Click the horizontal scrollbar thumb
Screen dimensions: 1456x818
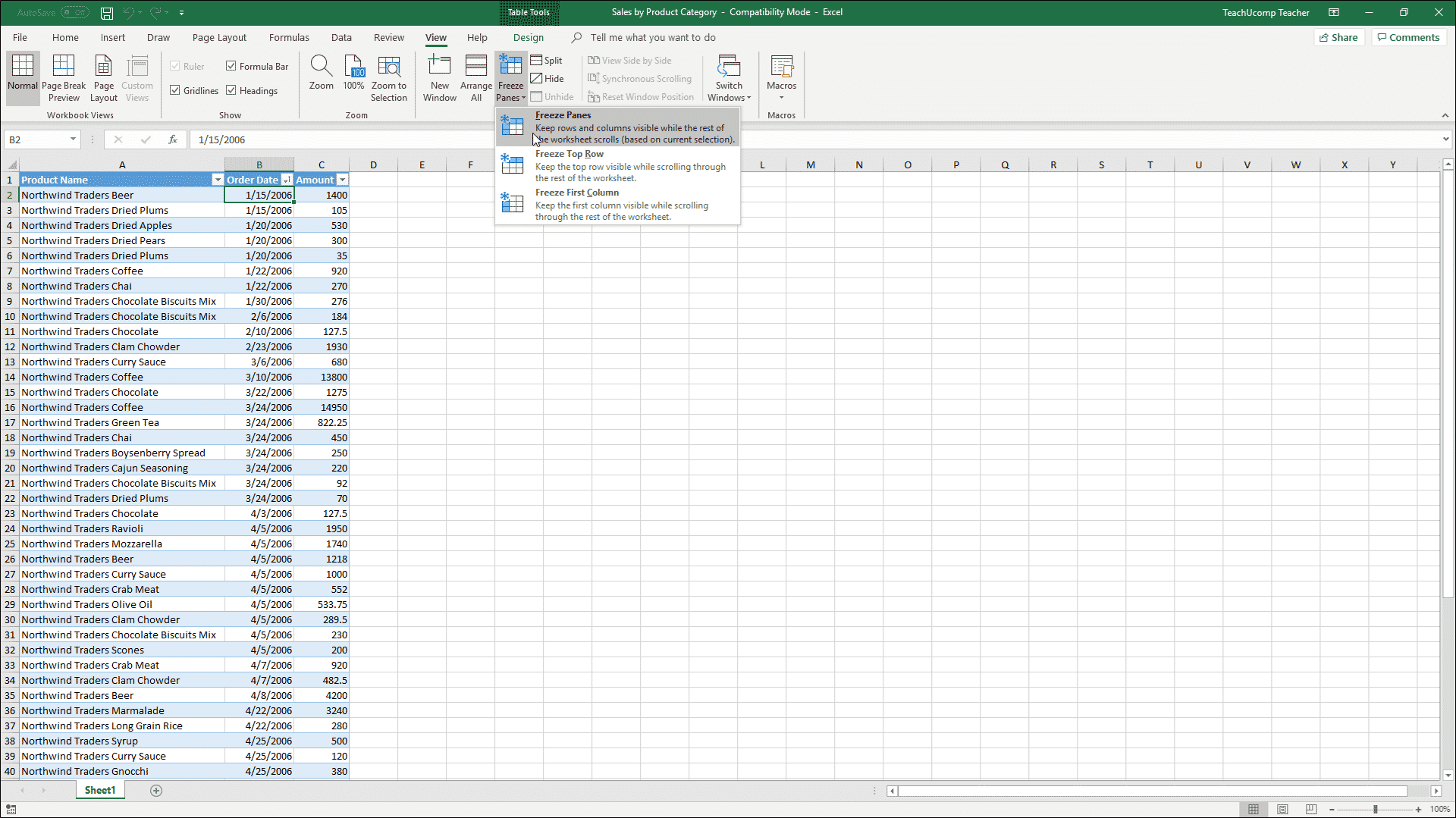pos(1153,791)
